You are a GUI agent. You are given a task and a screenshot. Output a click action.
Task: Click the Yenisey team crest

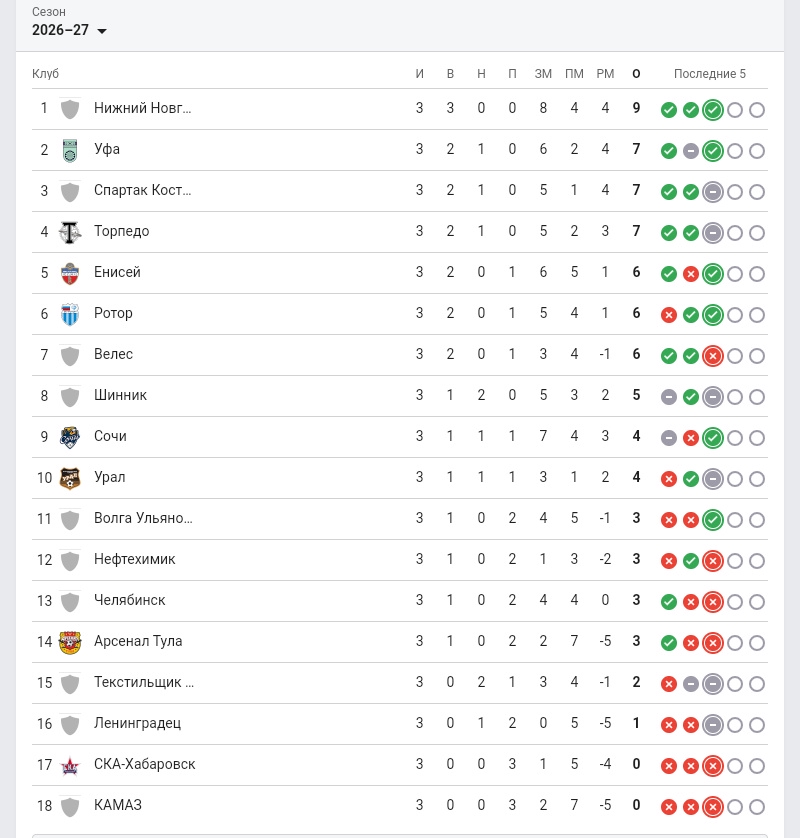[x=70, y=274]
